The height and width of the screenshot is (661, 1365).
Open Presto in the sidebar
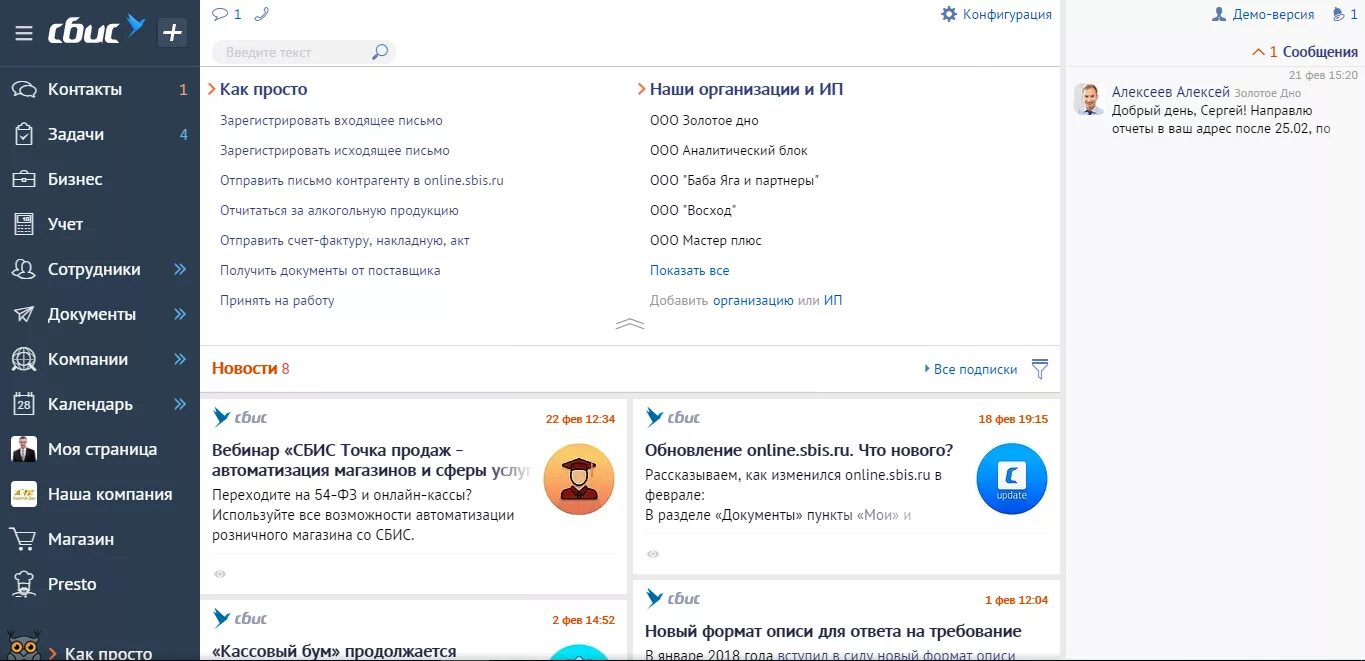(x=100, y=584)
